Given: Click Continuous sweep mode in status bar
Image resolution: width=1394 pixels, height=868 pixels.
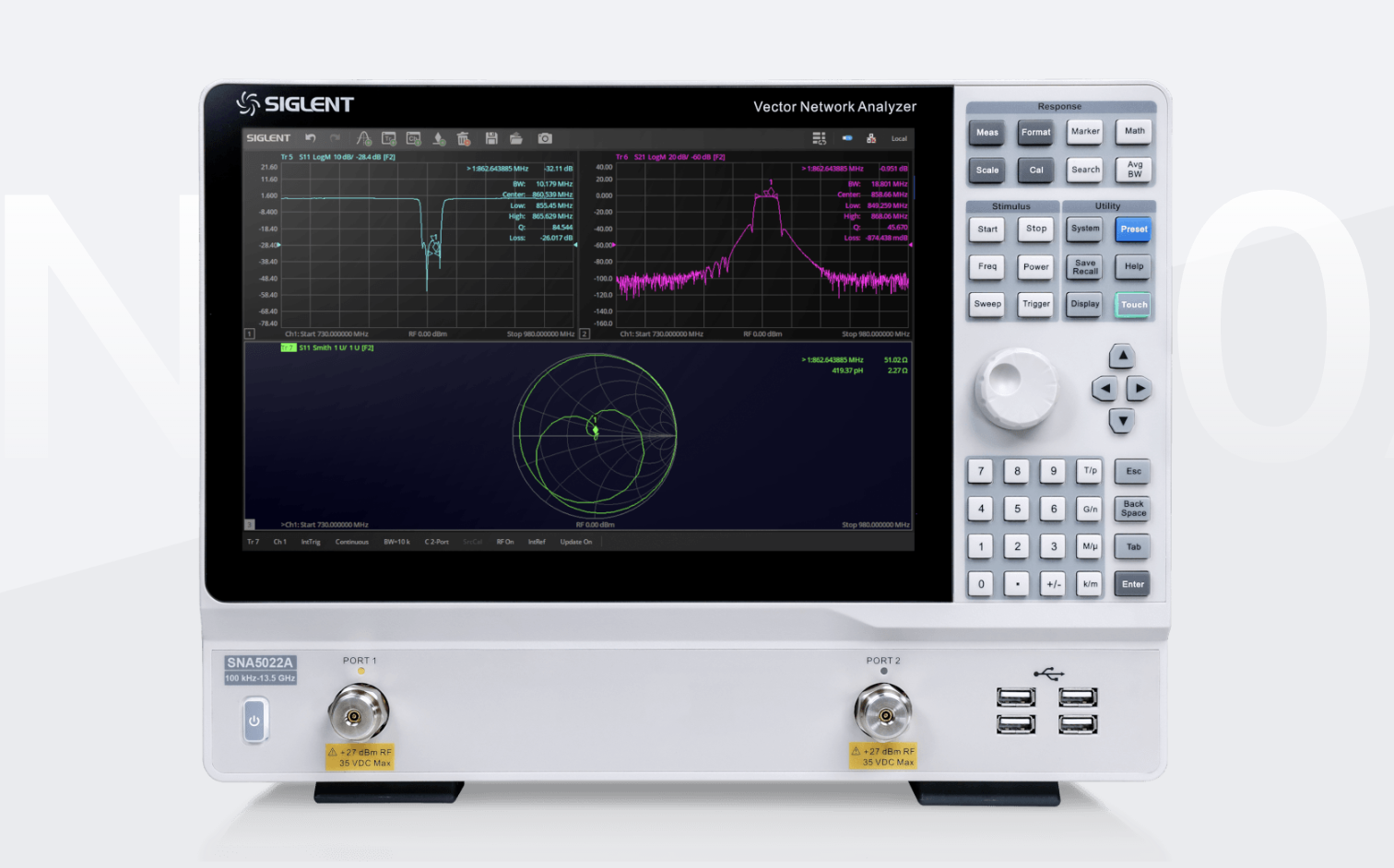Looking at the screenshot, I should (352, 542).
